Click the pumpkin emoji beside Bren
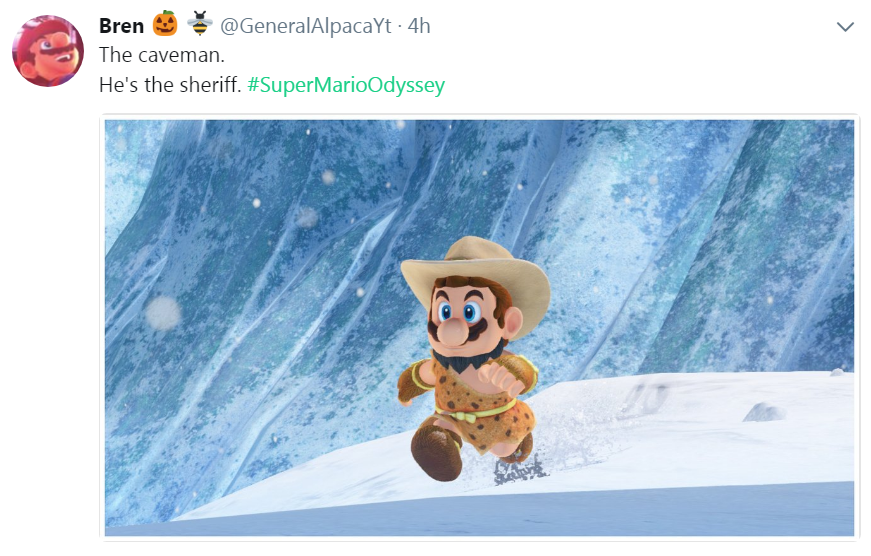 coord(165,24)
